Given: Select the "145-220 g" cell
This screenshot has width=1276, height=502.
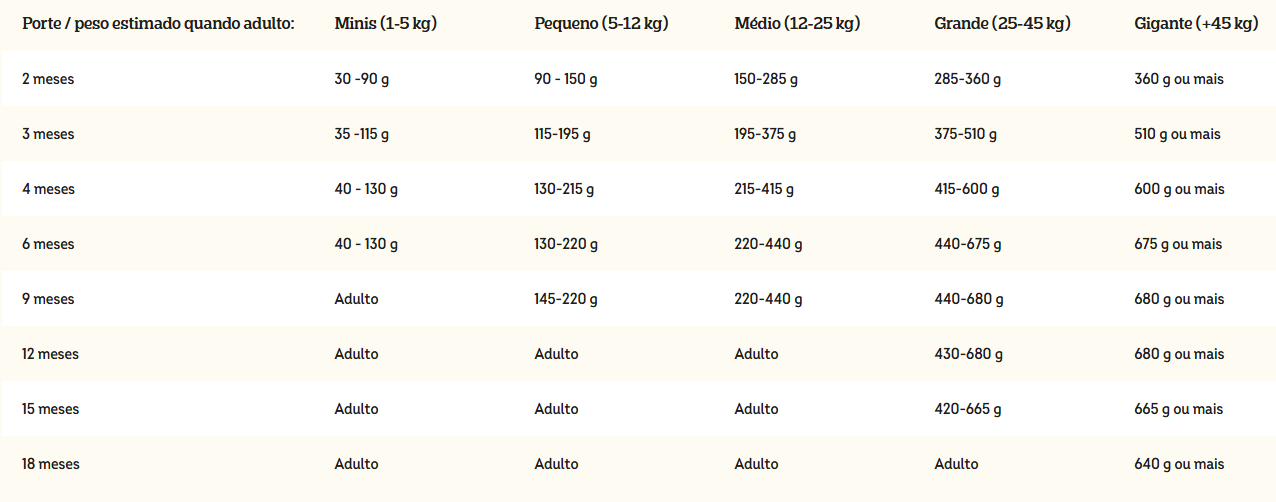Looking at the screenshot, I should [566, 299].
